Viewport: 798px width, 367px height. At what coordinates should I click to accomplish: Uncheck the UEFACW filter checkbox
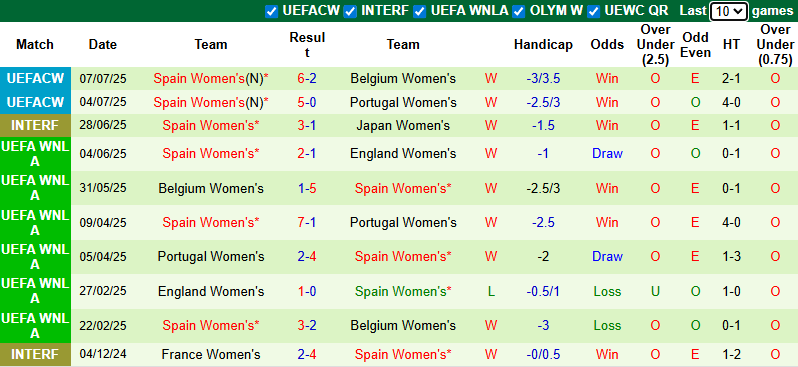[272, 11]
